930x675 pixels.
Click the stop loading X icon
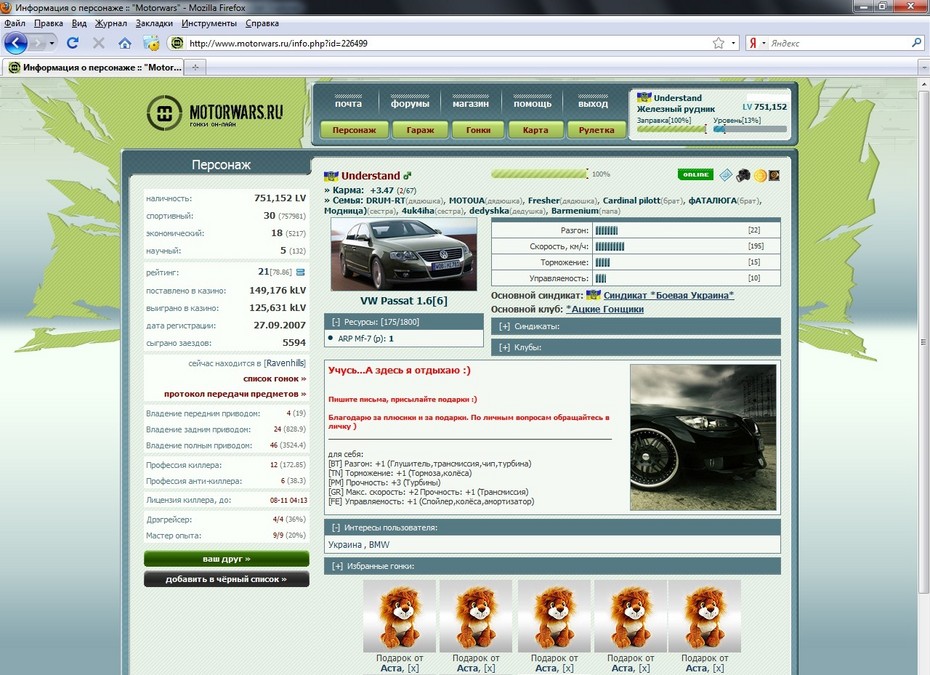coord(98,43)
